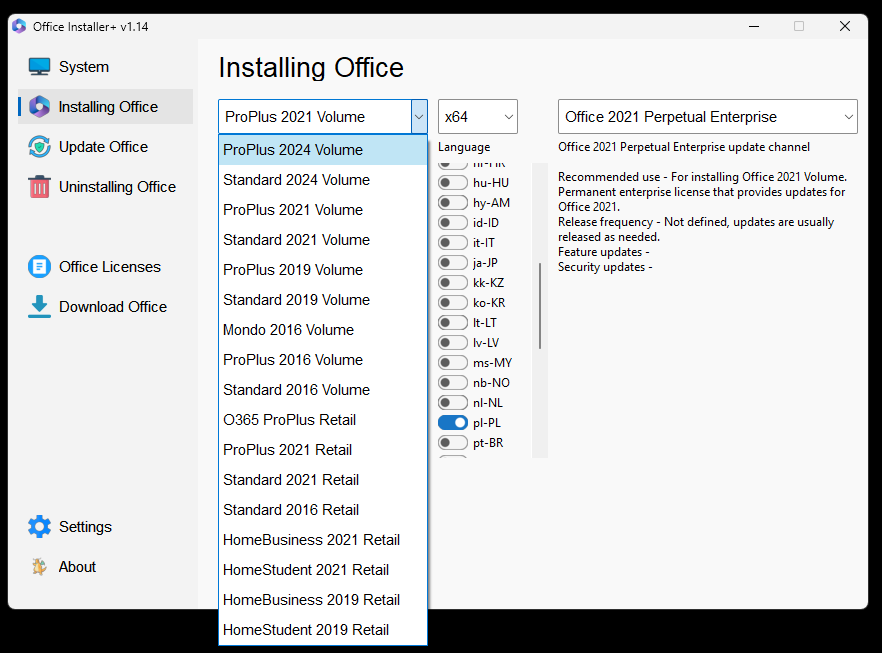Turn on the ja-JP language switch

(453, 263)
